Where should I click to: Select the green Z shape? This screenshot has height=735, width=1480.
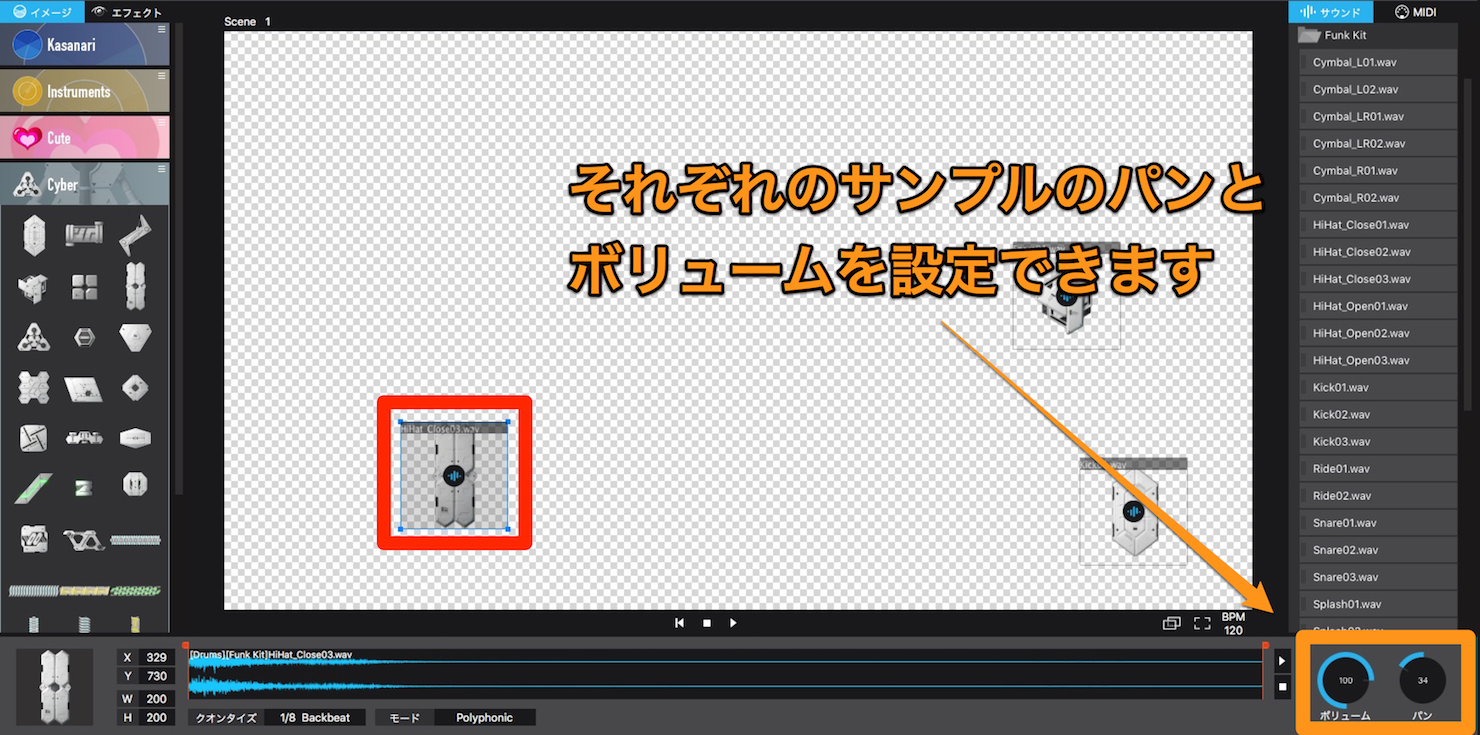coord(84,488)
